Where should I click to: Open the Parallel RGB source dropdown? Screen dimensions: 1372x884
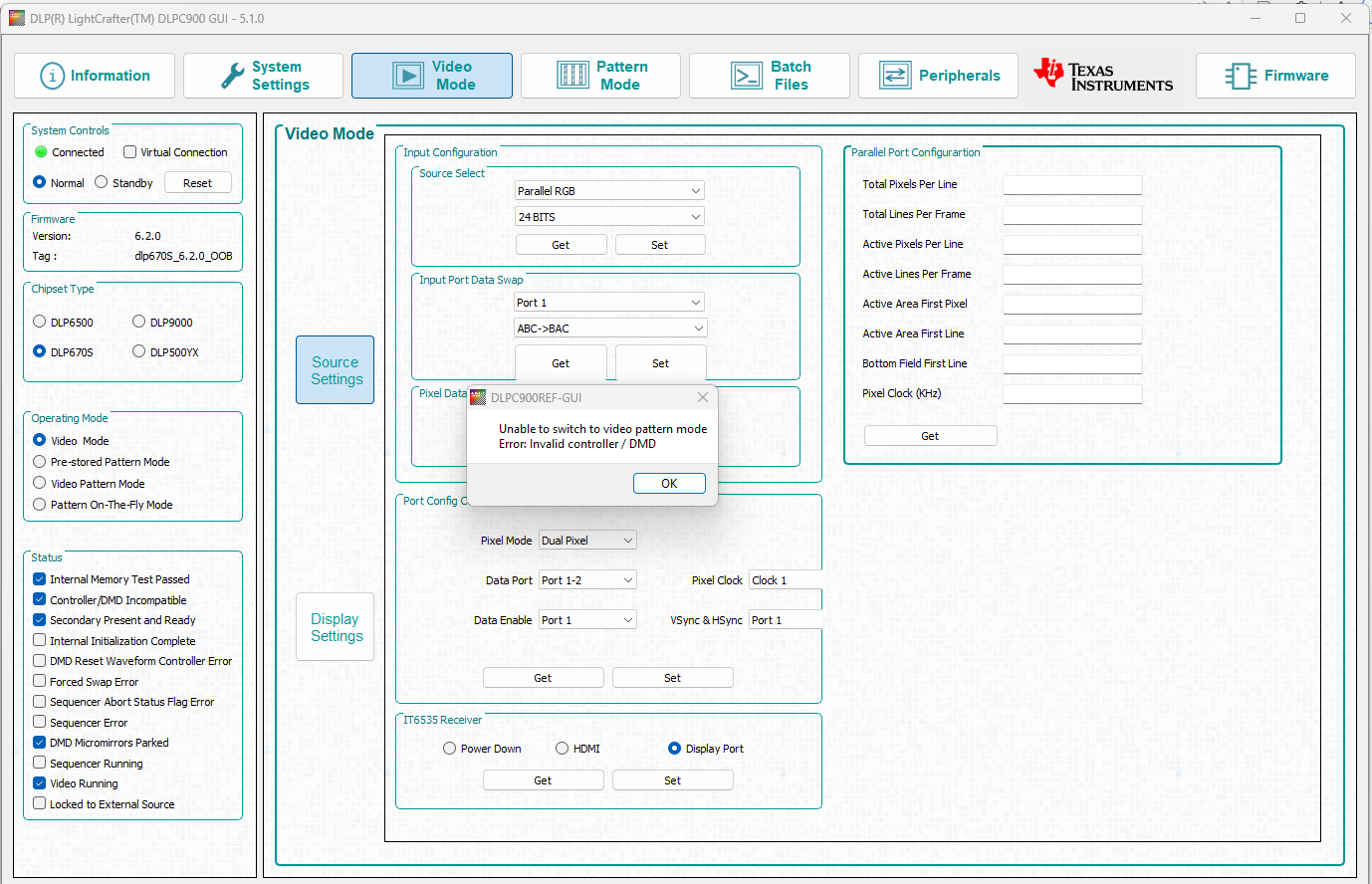click(x=609, y=190)
